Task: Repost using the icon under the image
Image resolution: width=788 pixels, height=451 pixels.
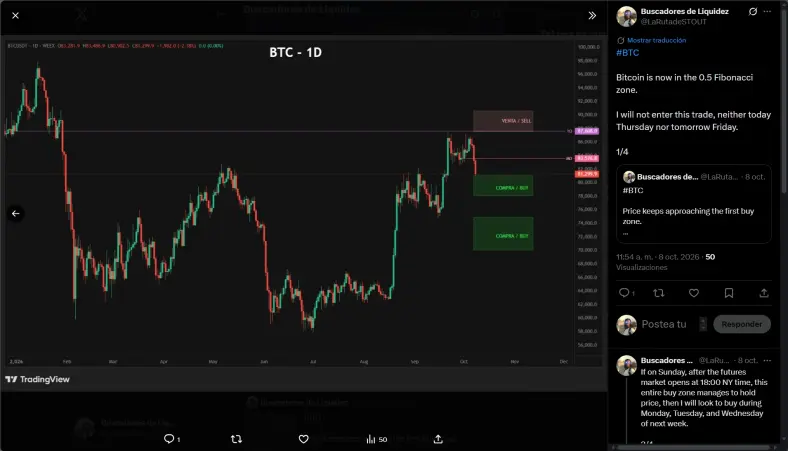Action: click(236, 439)
